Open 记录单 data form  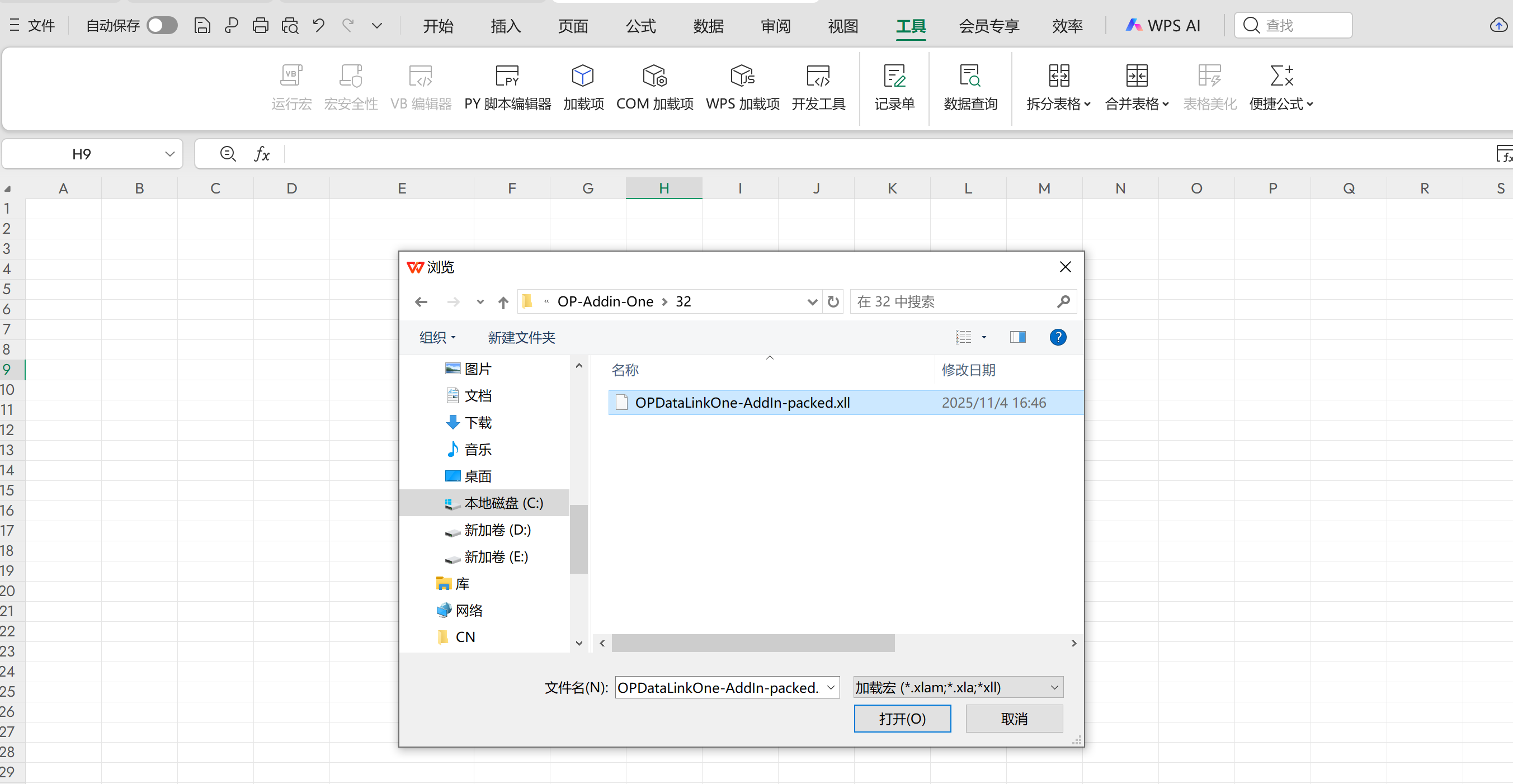click(894, 87)
